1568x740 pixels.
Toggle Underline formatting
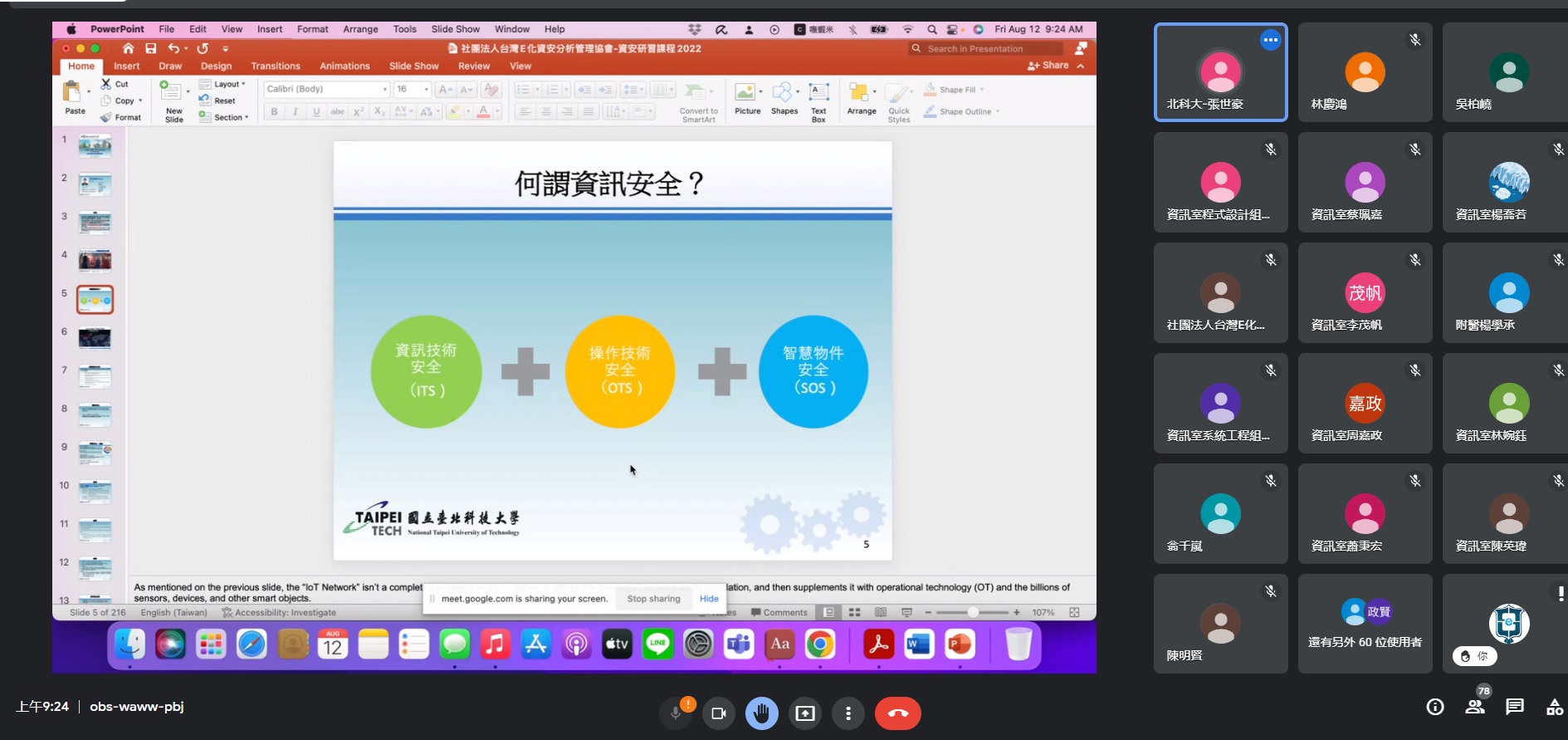[x=316, y=111]
